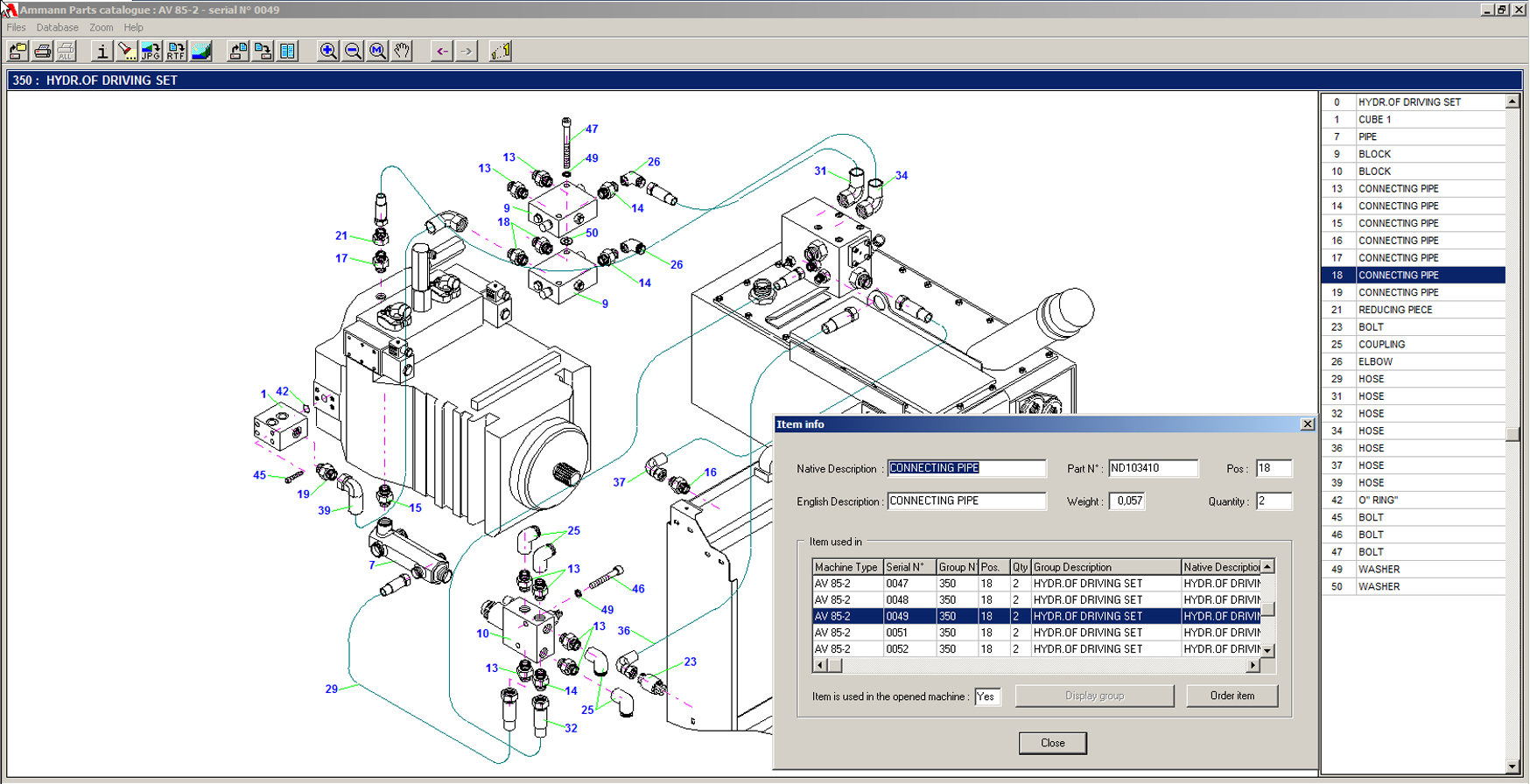Click the flashlight search icon
The height and width of the screenshot is (784, 1530).
click(126, 52)
